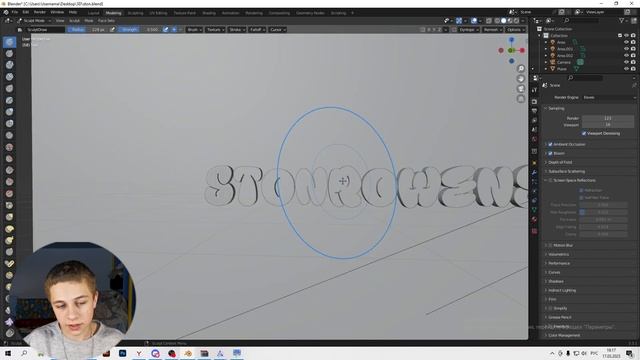Toggle eye visibility of the Collection row
Screen dimensions: 640x360
pos(626,36)
